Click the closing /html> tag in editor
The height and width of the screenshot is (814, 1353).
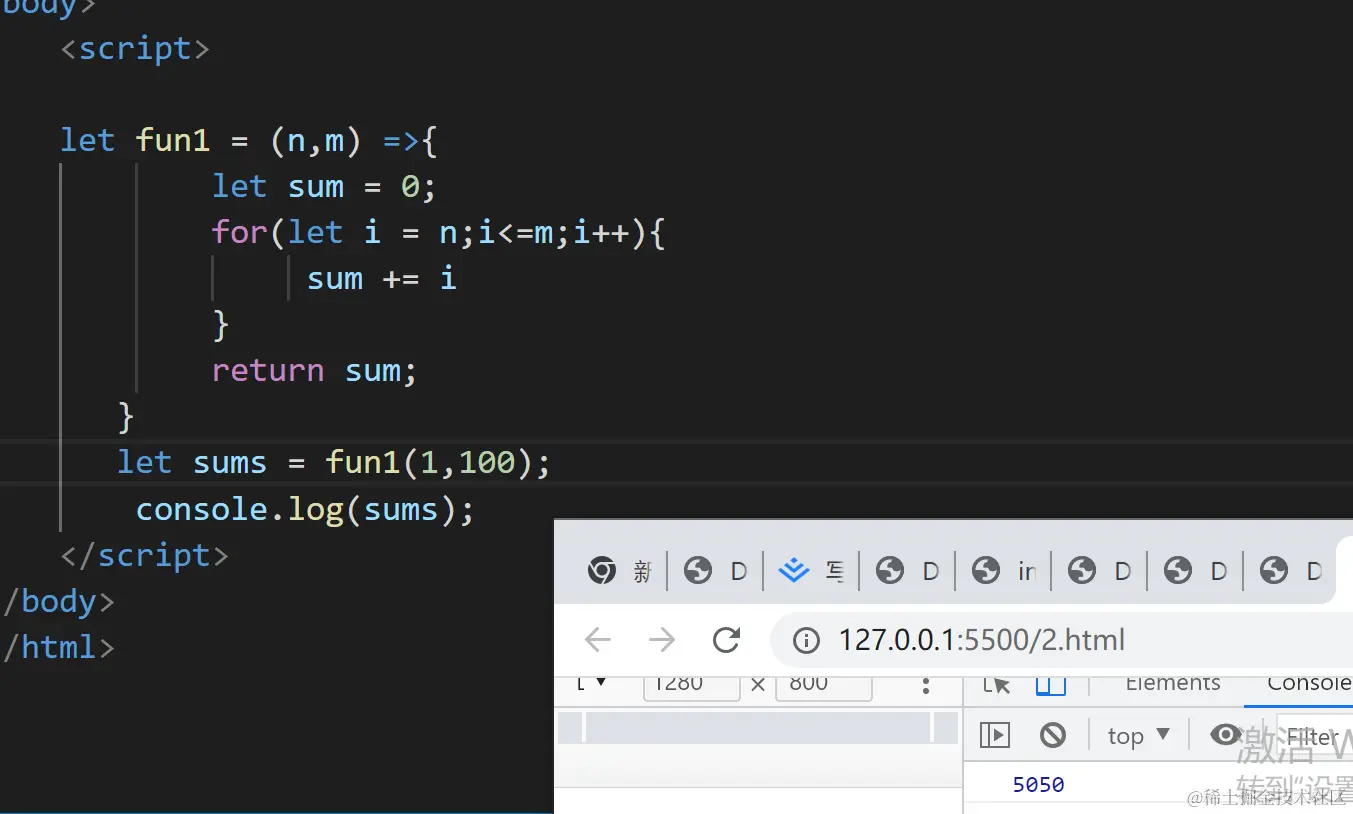58,647
